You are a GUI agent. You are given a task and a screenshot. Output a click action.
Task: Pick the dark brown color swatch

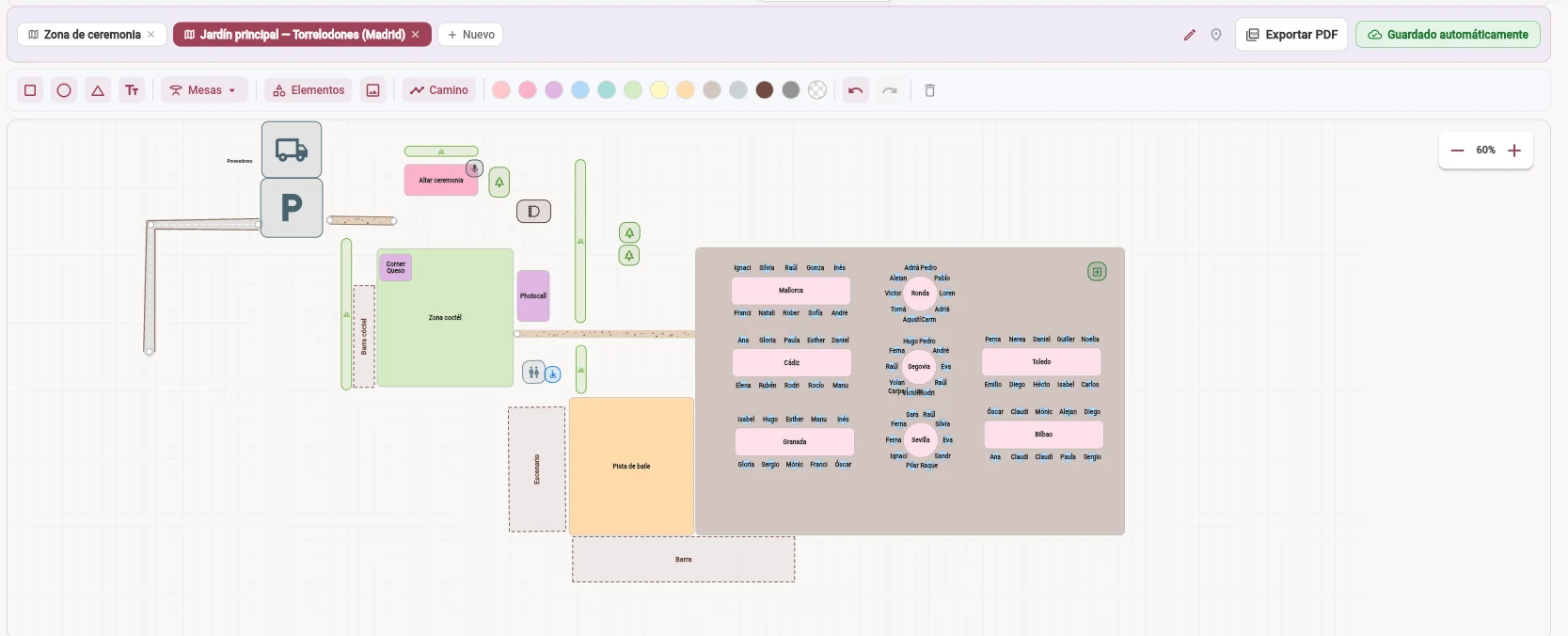[x=765, y=90]
